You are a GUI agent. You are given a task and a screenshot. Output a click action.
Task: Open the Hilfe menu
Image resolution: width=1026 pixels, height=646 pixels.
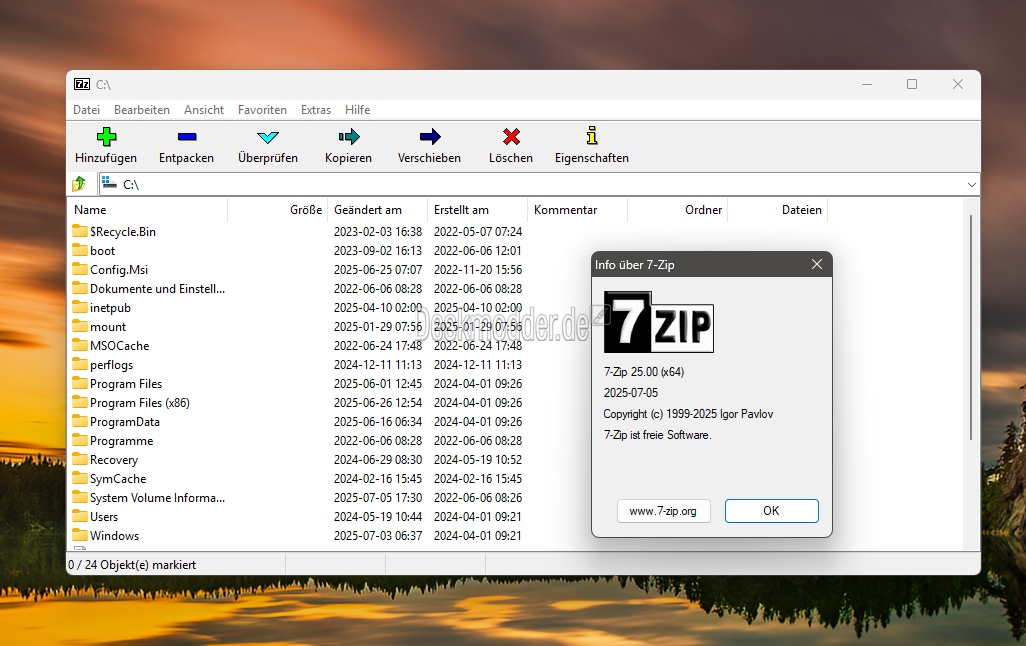tap(357, 110)
